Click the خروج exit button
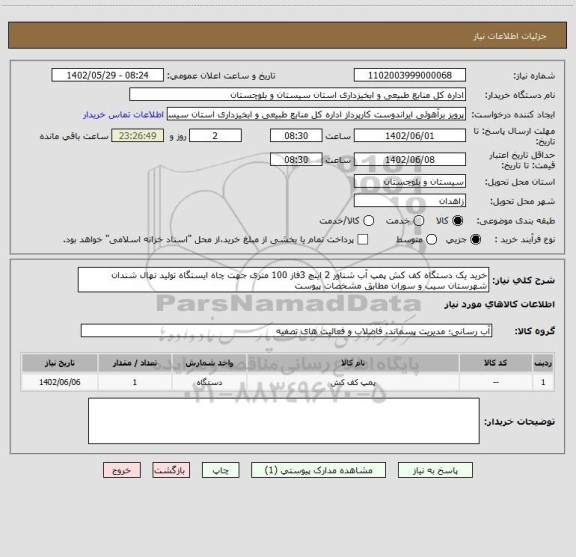Image resolution: width=576 pixels, height=557 pixels. [x=122, y=470]
